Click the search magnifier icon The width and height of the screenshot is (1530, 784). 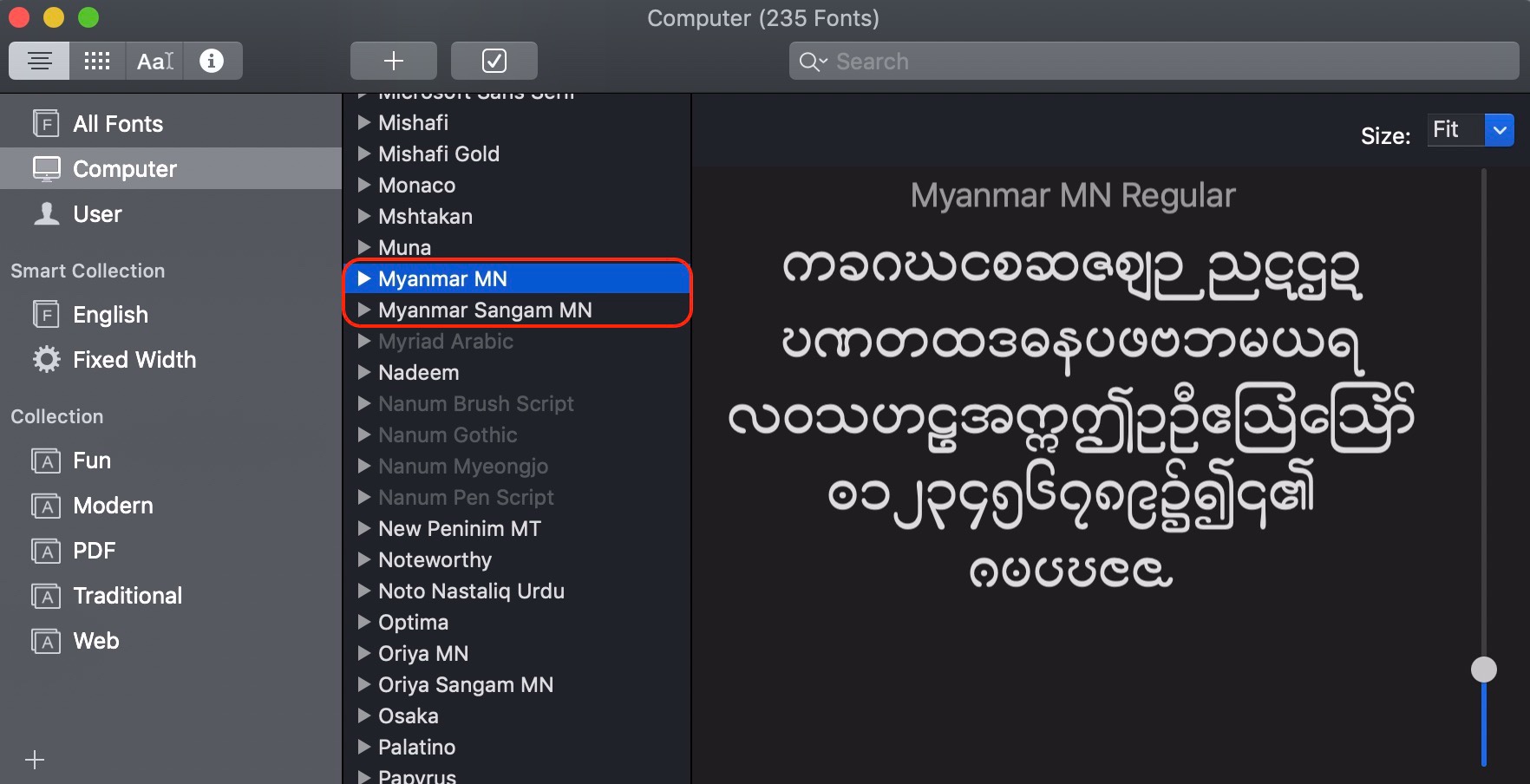[x=809, y=62]
